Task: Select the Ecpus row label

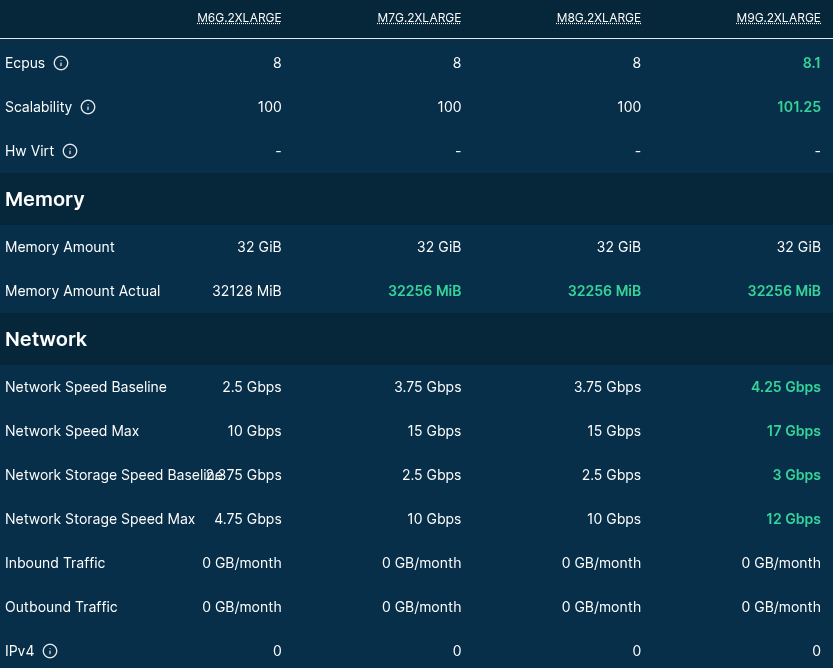Action: (25, 63)
